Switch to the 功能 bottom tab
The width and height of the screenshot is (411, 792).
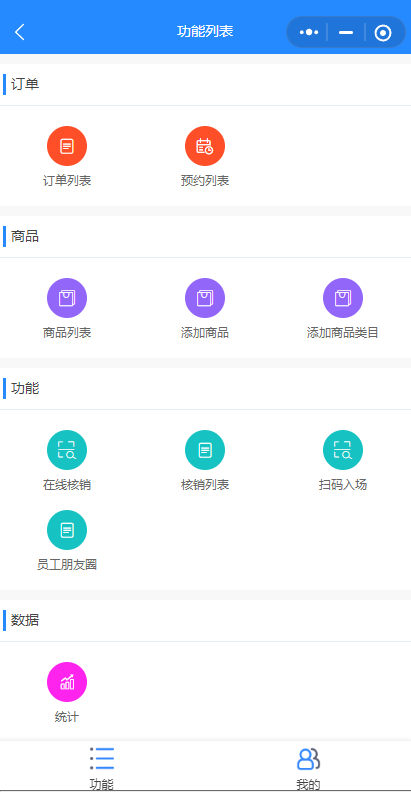101,768
